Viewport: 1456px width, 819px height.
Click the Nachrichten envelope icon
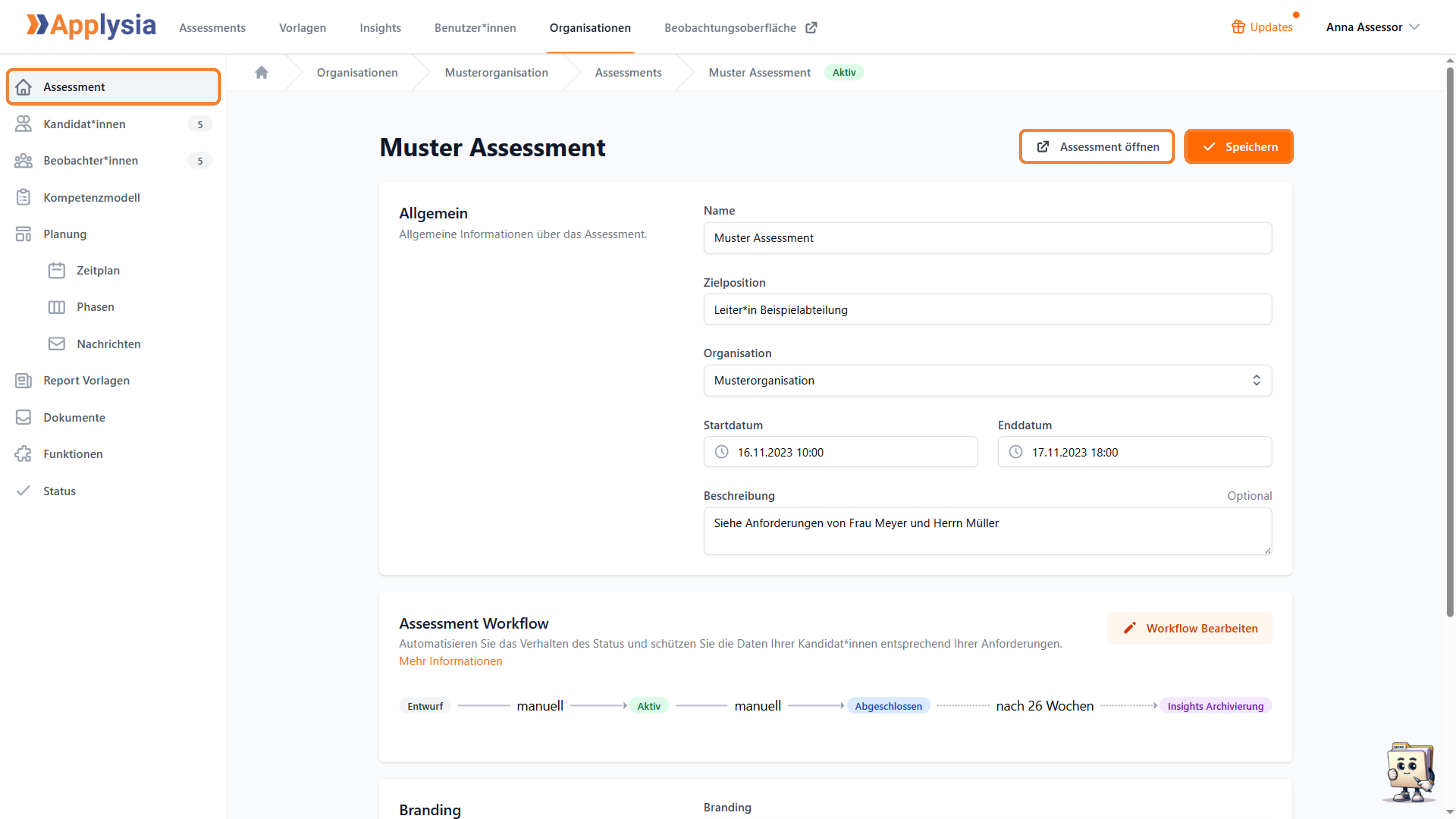(57, 344)
